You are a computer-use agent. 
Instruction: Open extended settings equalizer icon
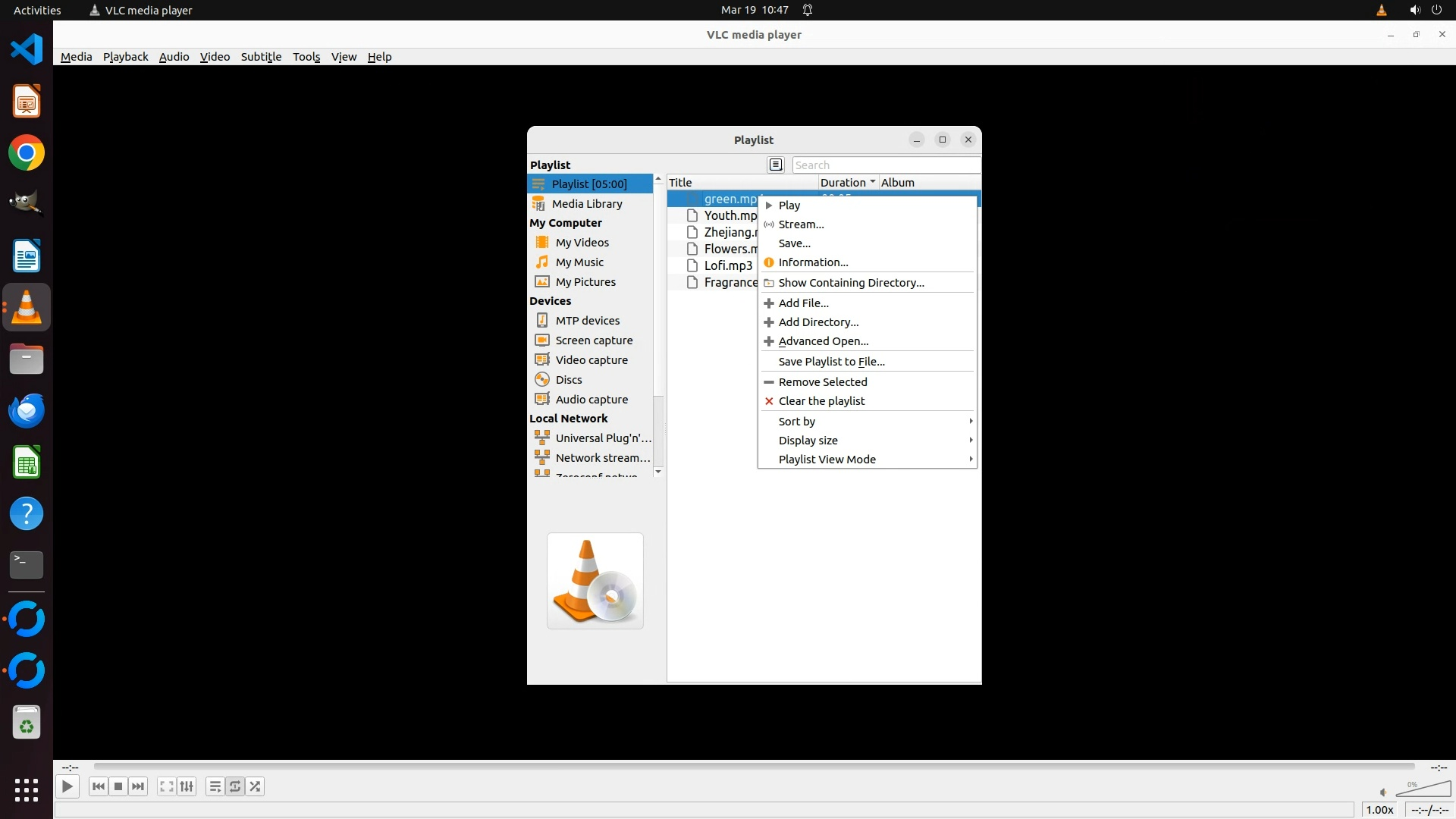point(187,786)
